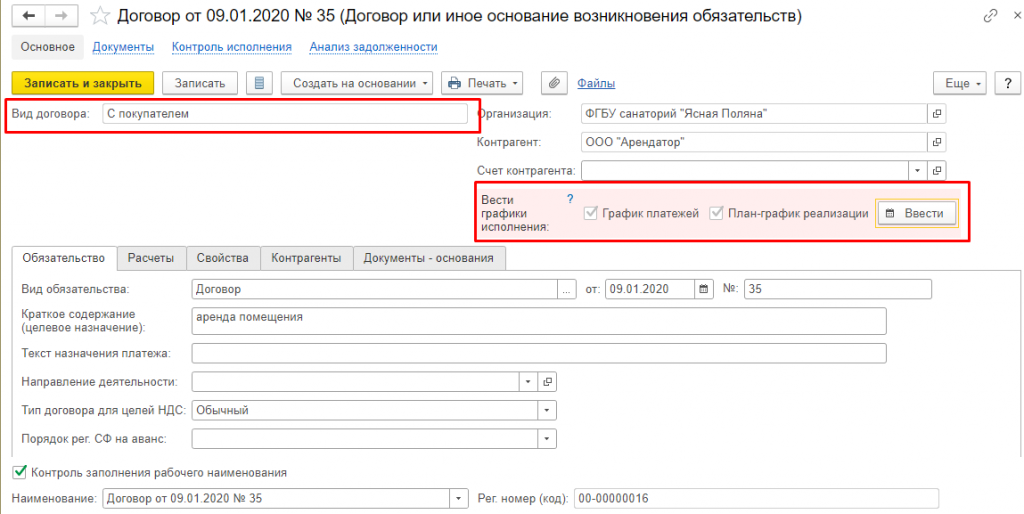This screenshot has height=514, width=1024.
Task: Add contract to favorites with star icon
Action: [x=100, y=16]
